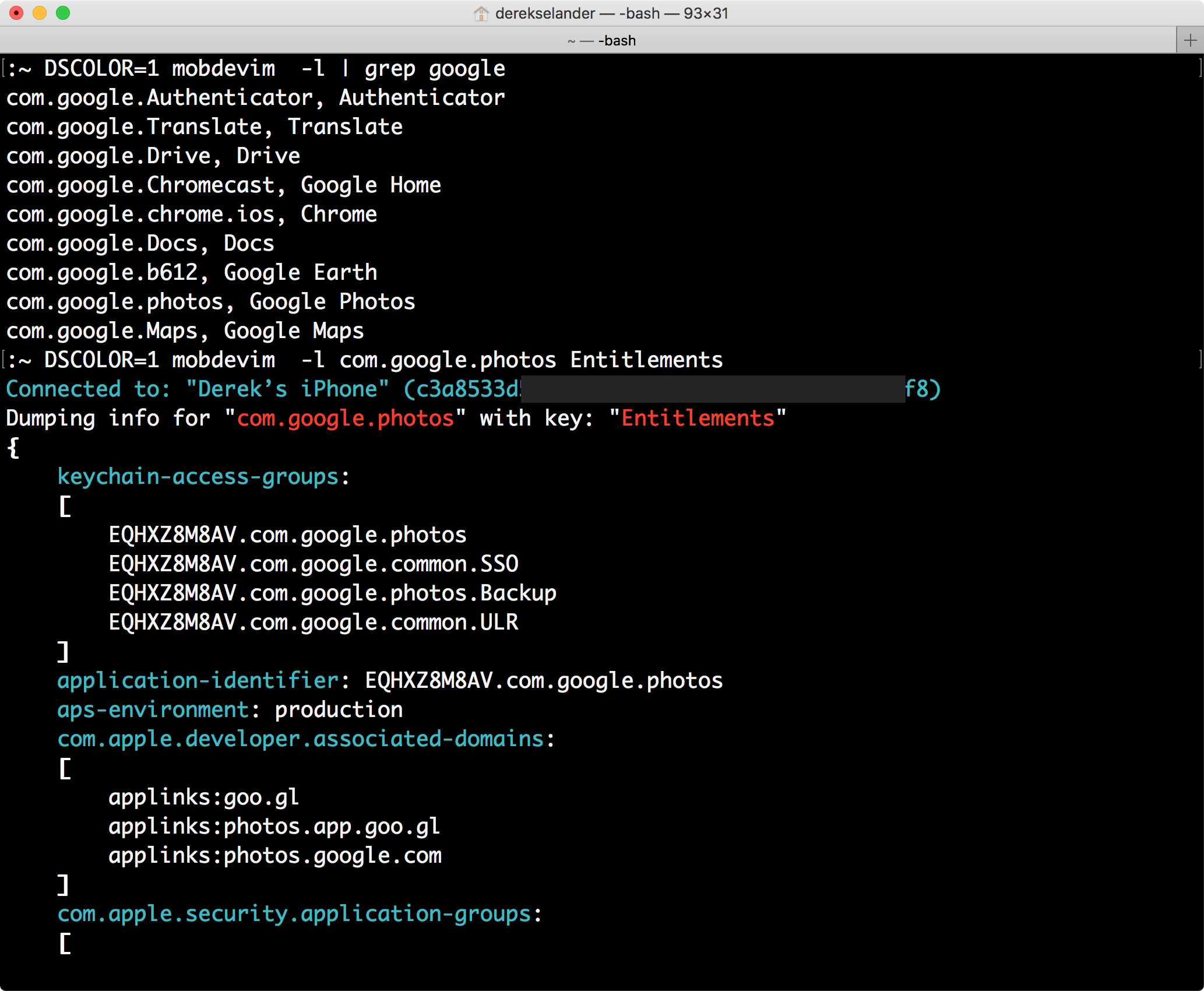
Task: Click the "keychain-access-groups:" key
Action: (203, 476)
